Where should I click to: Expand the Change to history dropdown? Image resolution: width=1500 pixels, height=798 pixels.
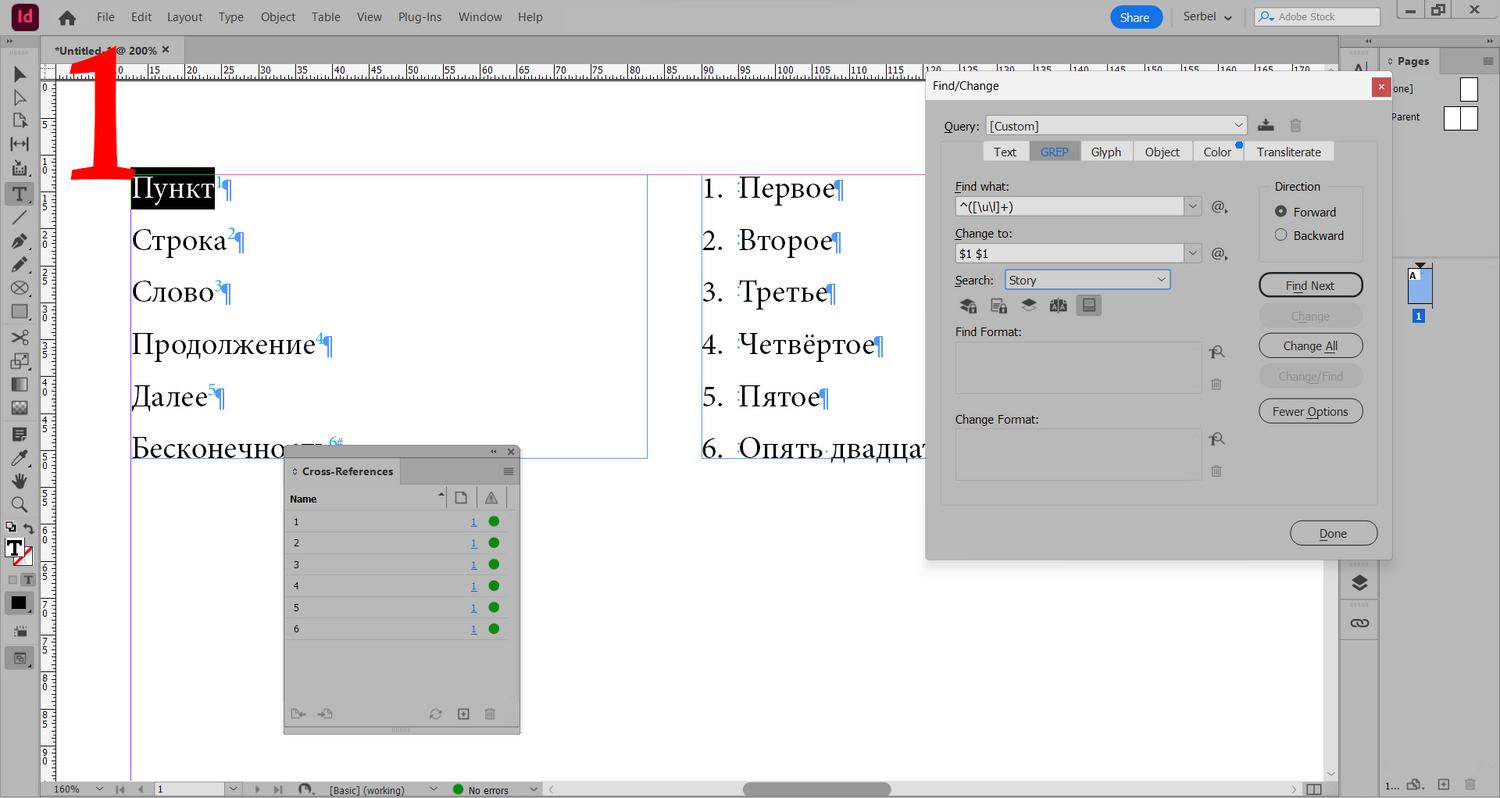[x=1193, y=254]
